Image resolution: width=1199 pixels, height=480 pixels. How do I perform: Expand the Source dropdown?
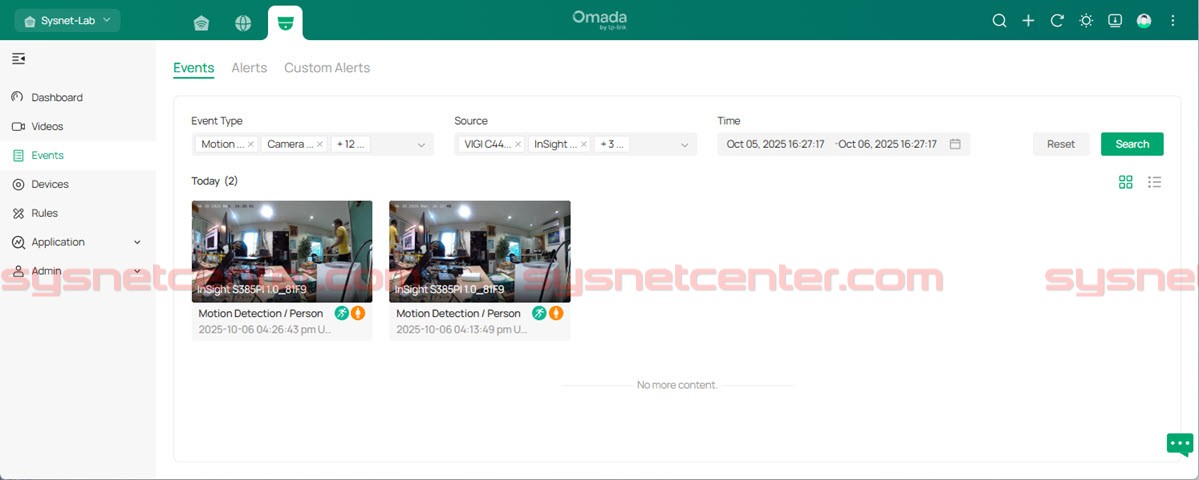[685, 145]
